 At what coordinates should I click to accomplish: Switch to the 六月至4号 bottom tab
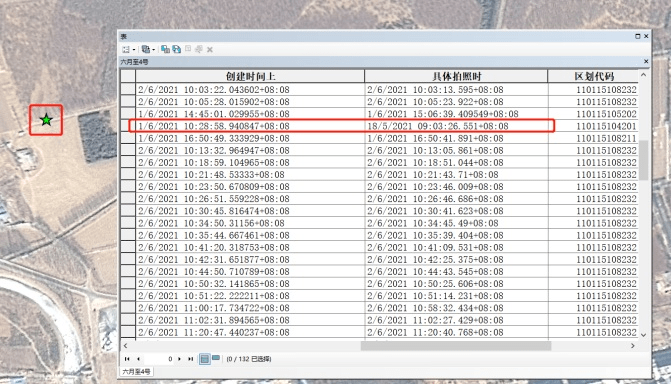click(x=136, y=371)
